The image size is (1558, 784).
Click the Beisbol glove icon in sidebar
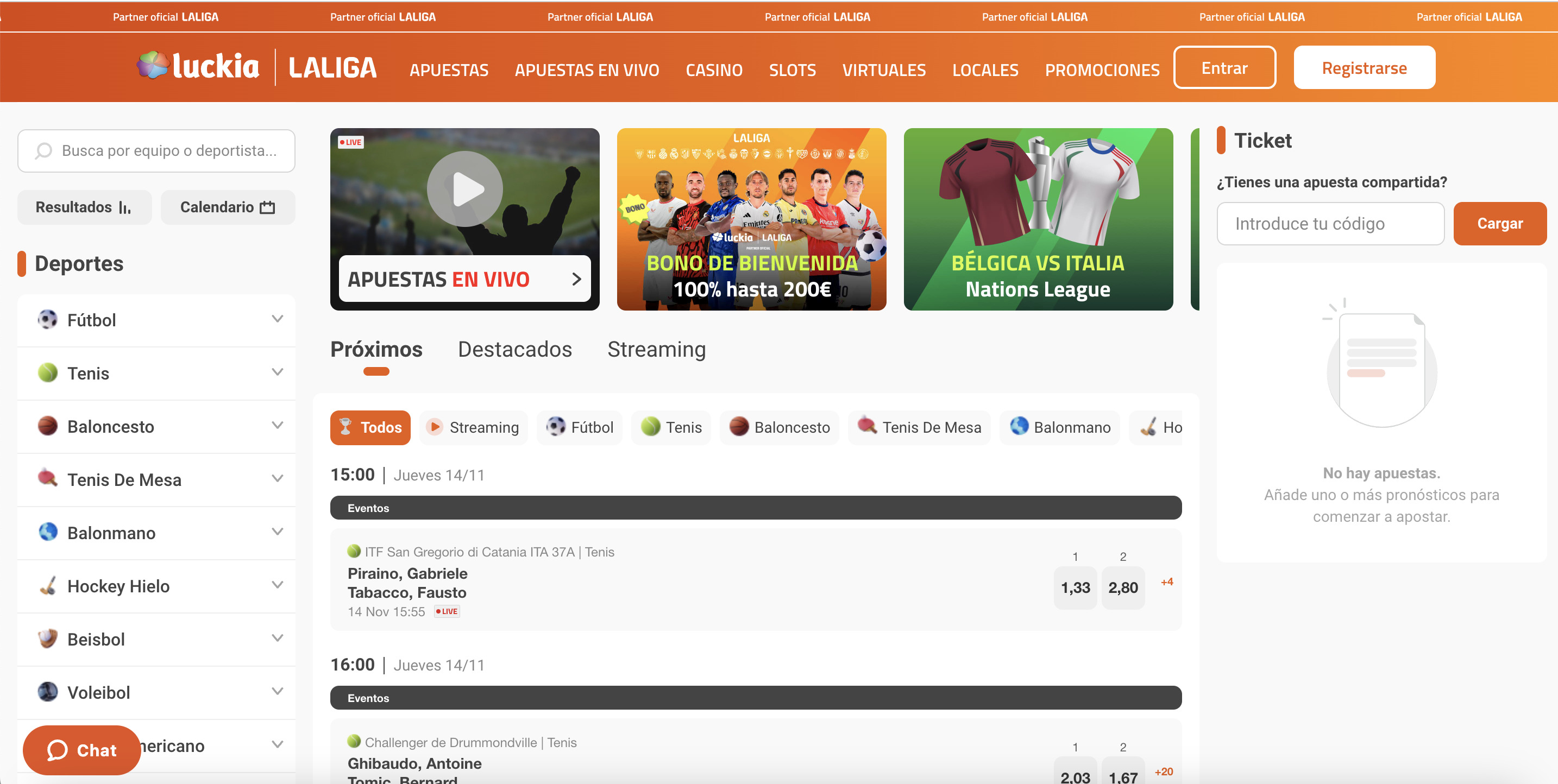coord(48,638)
